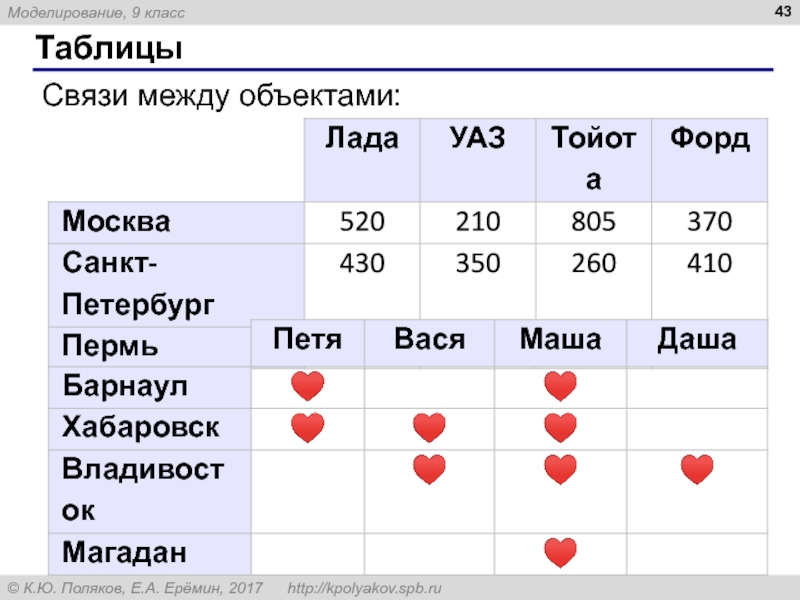Click the Лада column header
800x600 pixels.
(x=360, y=140)
